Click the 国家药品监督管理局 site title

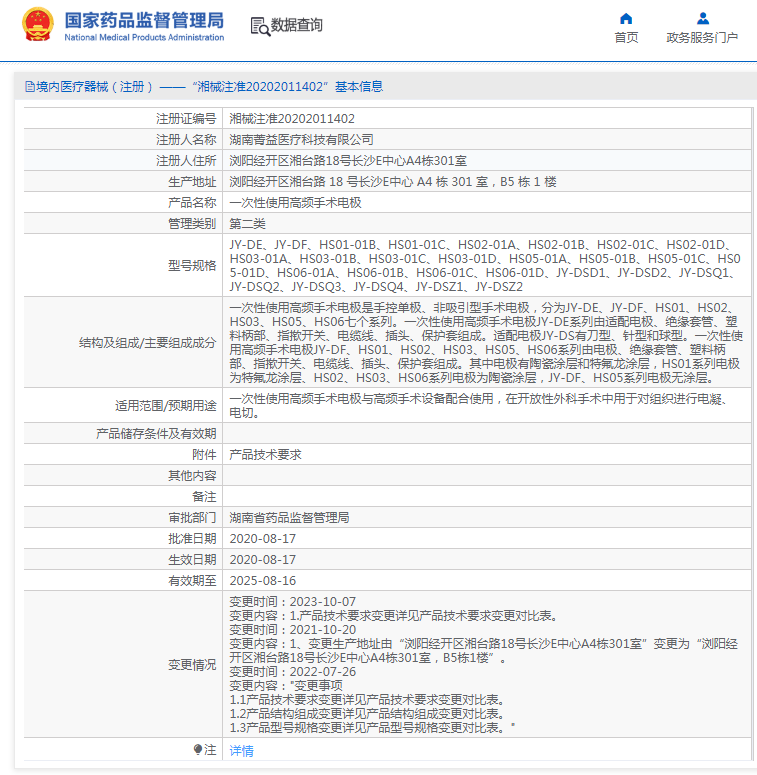pyautogui.click(x=144, y=20)
